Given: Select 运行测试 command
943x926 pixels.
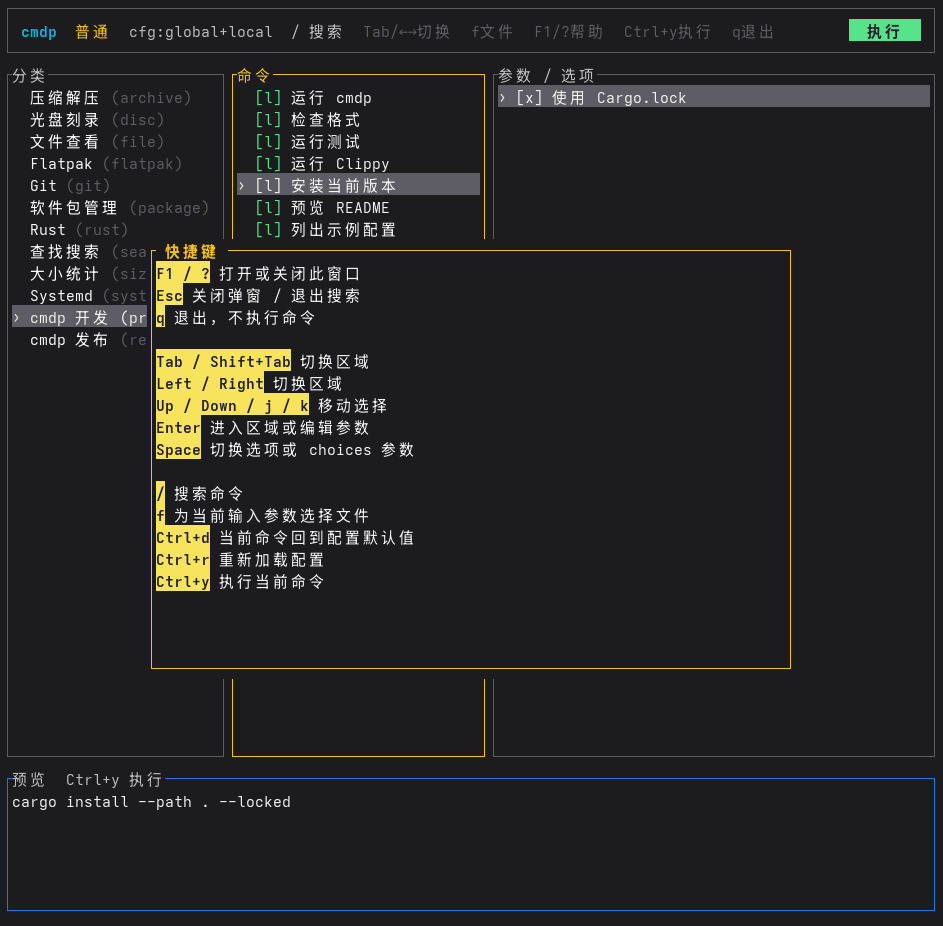Looking at the screenshot, I should click(307, 142).
